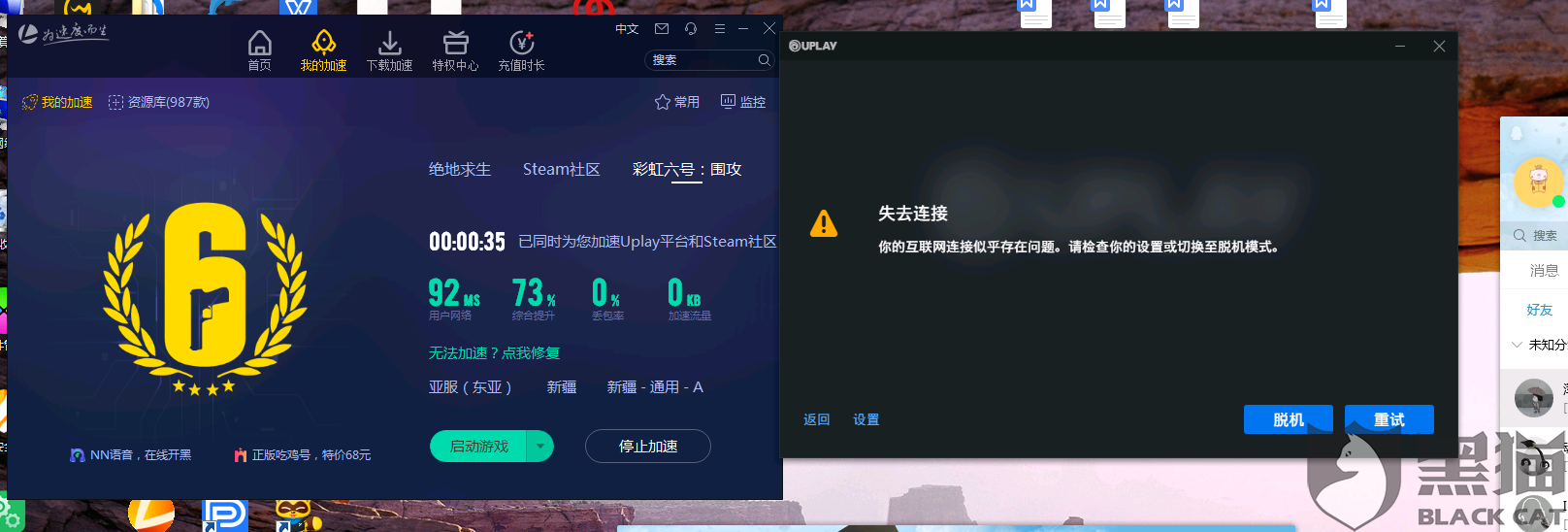This screenshot has width=1568, height=532.
Task: Click the accelerator 搜索 search field
Action: (708, 60)
